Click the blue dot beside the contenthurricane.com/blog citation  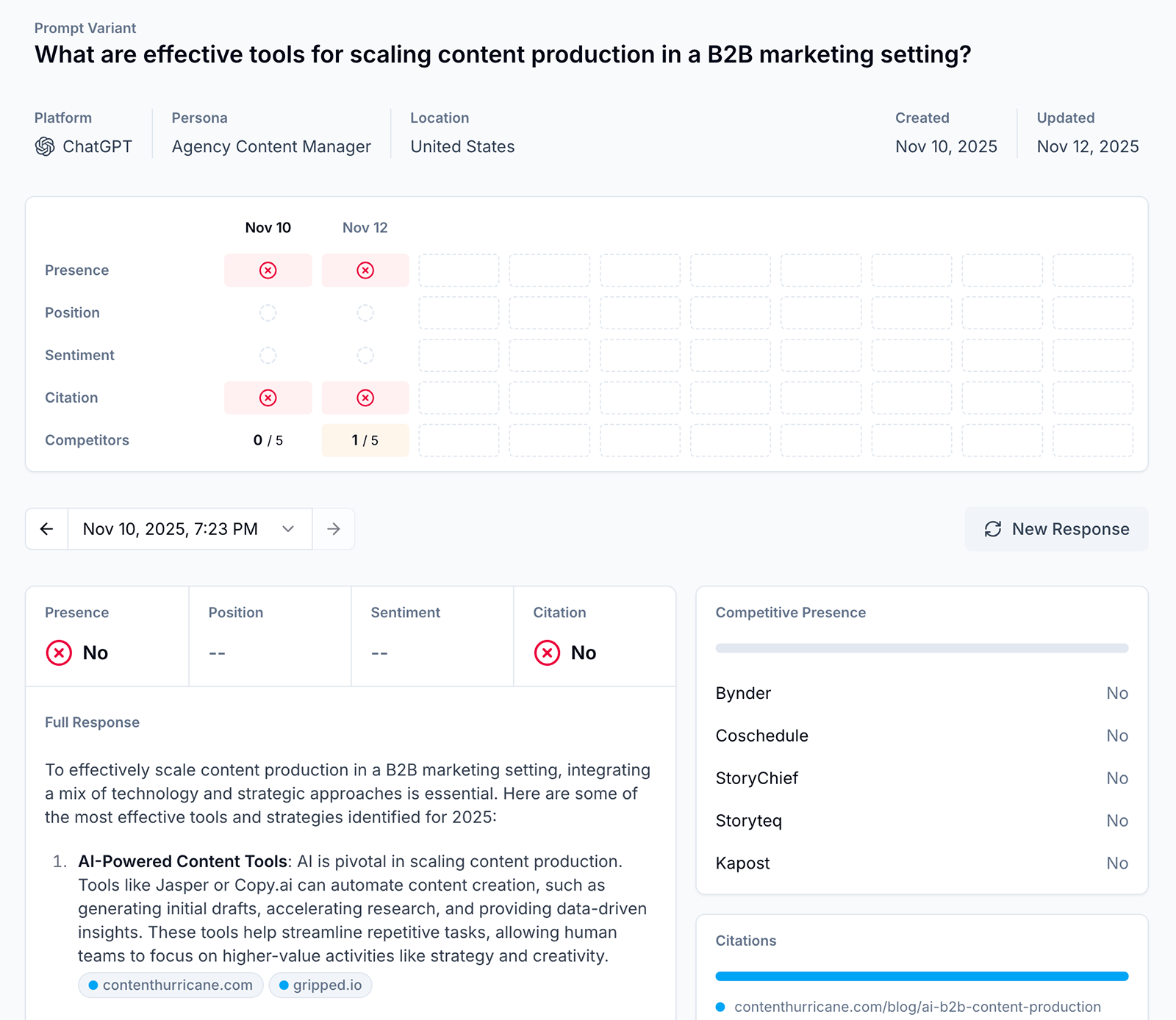(720, 1007)
